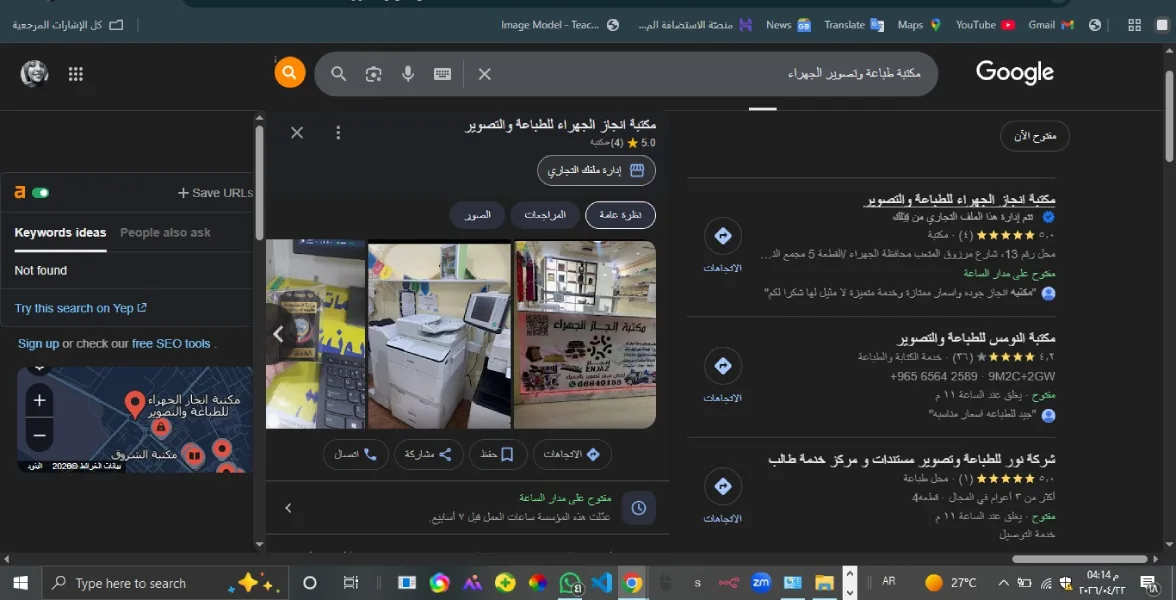Click the clock icon next to opening hours
Image resolution: width=1176 pixels, height=600 pixels.
coord(638,508)
